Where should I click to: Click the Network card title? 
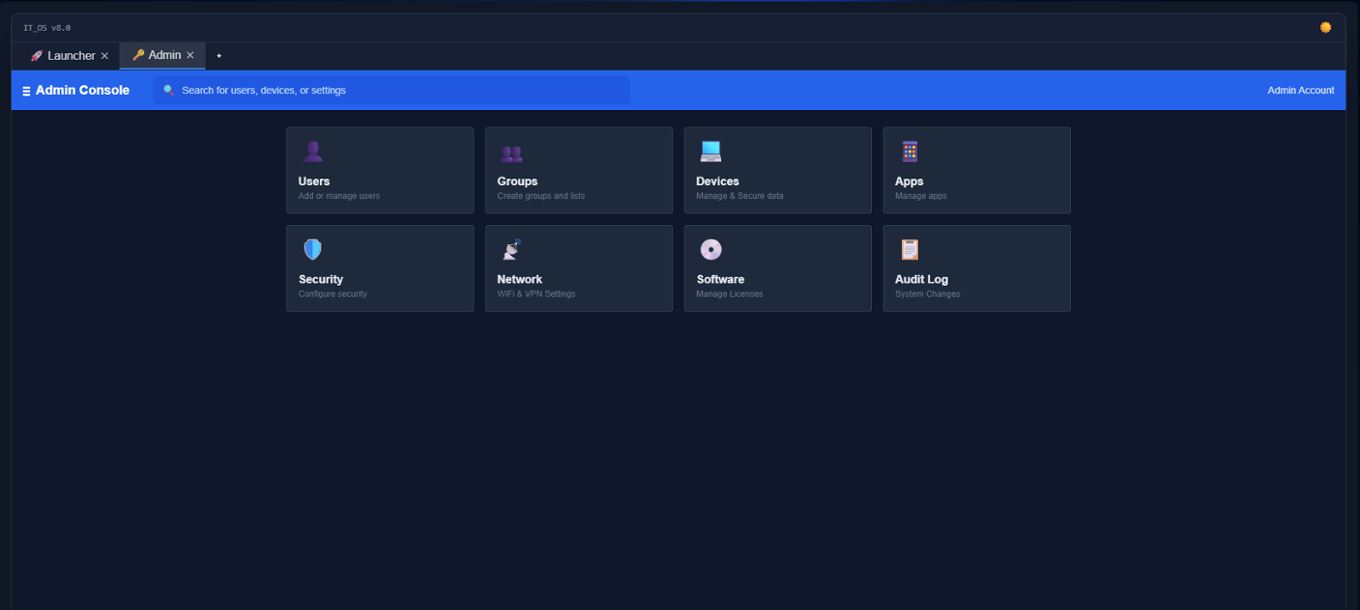[519, 279]
